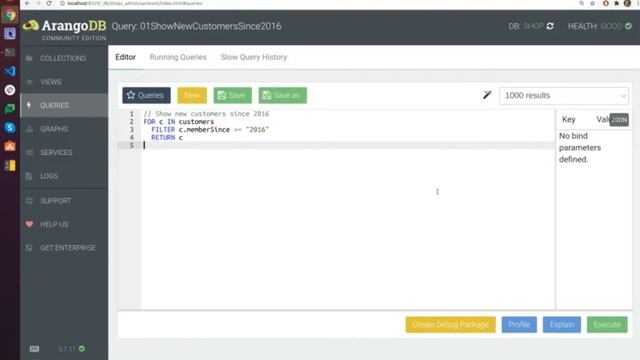Switch to Slow Query History tab
This screenshot has height=360, width=640.
click(254, 57)
